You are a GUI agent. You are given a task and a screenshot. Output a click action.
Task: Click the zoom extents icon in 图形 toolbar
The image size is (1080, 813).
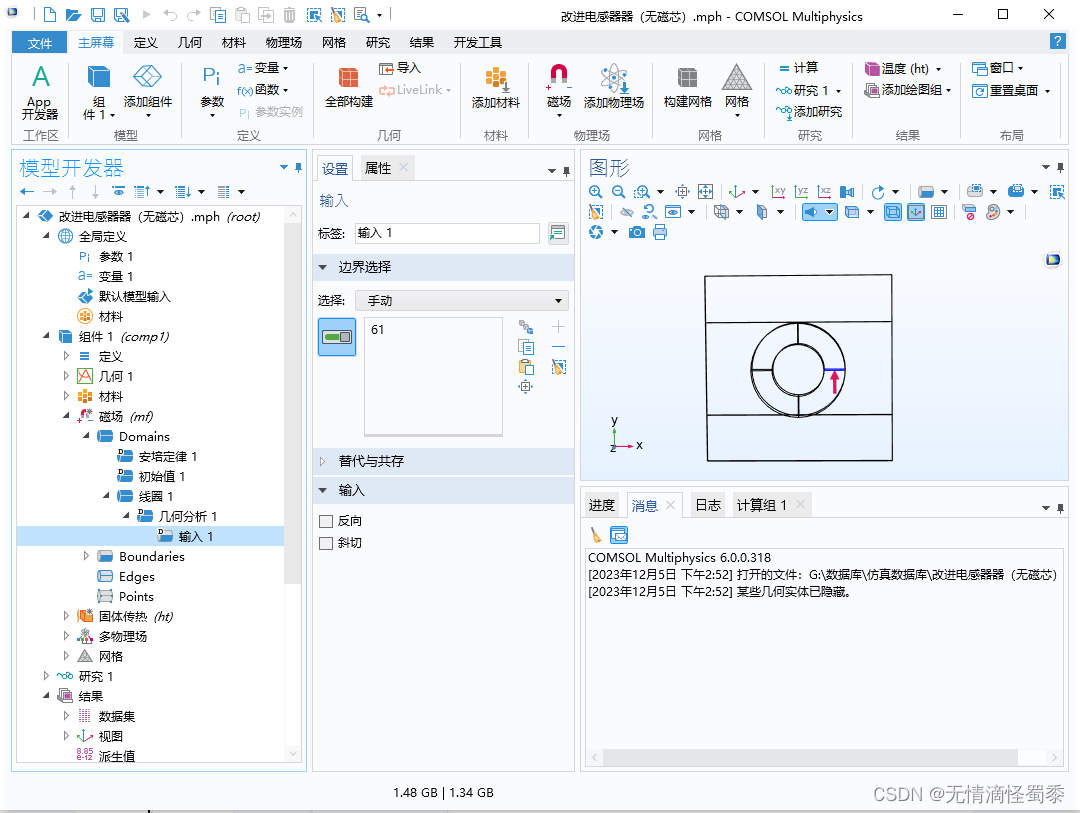click(x=705, y=192)
